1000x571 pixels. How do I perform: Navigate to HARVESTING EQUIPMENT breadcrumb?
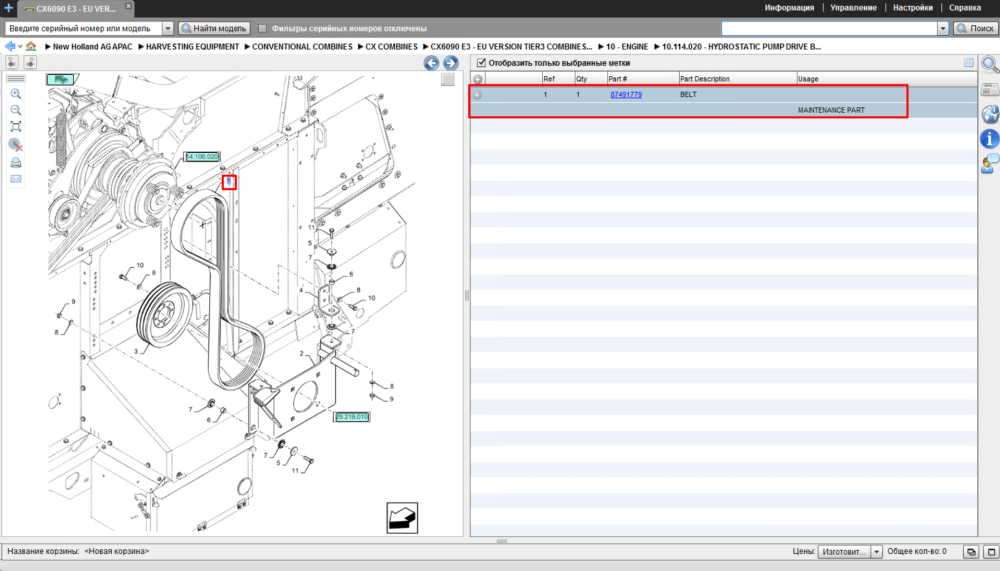click(x=192, y=47)
